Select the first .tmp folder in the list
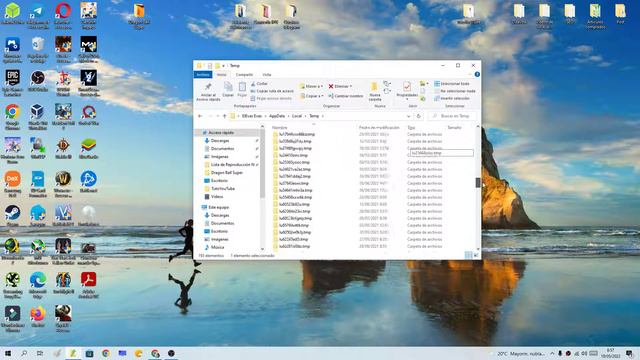640x360 pixels. [x=297, y=134]
